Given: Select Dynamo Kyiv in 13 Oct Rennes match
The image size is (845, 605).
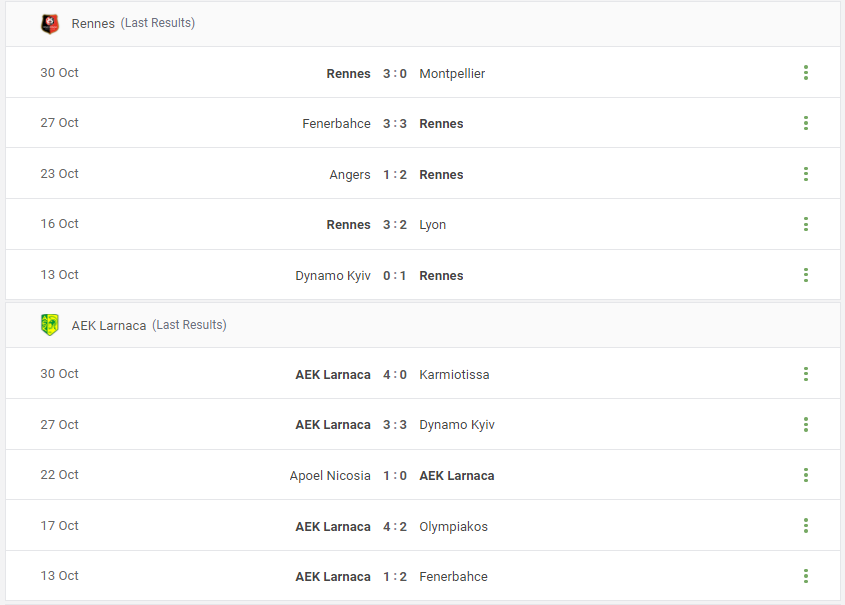Looking at the screenshot, I should tap(333, 276).
